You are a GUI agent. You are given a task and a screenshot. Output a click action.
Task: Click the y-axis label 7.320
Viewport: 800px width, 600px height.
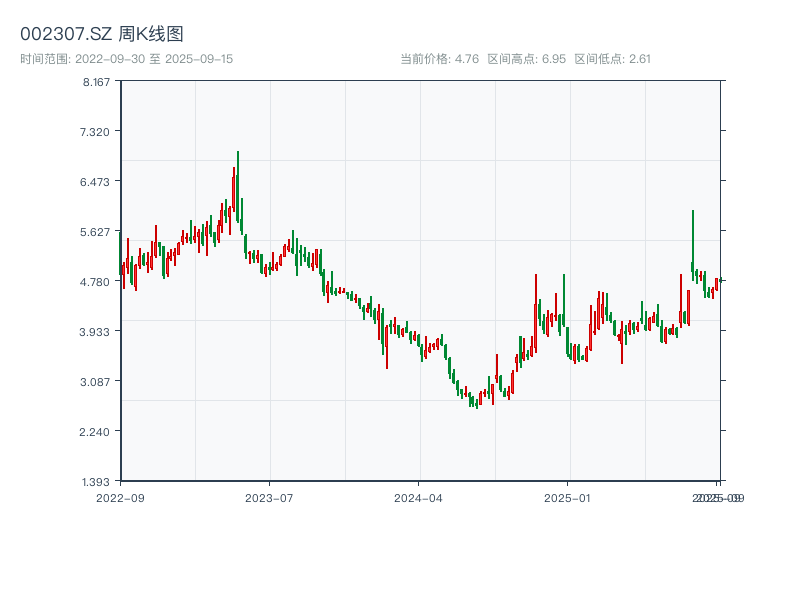94,132
